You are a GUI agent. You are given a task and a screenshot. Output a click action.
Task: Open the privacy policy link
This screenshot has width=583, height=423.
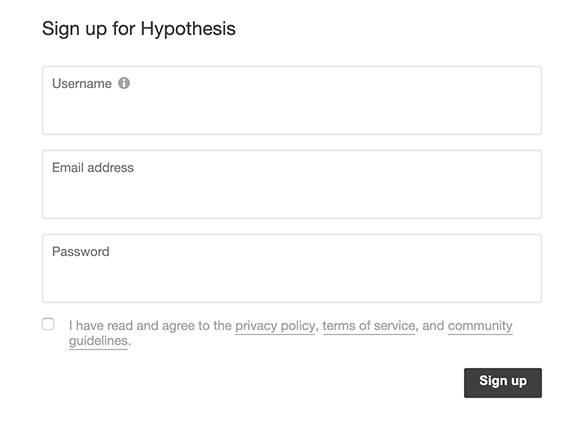pos(275,326)
